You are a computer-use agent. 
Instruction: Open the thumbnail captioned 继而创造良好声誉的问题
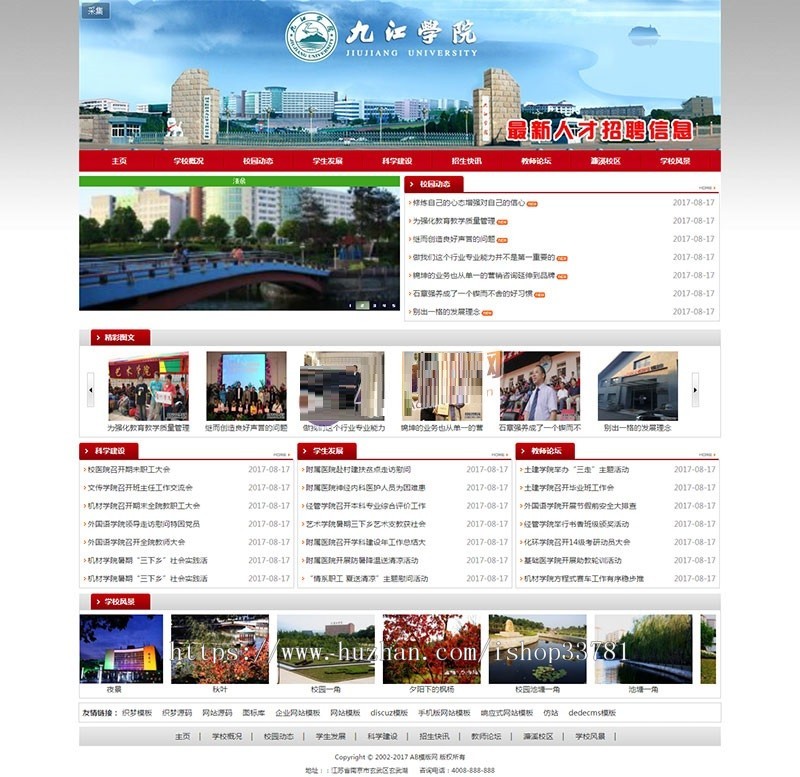pyautogui.click(x=246, y=386)
